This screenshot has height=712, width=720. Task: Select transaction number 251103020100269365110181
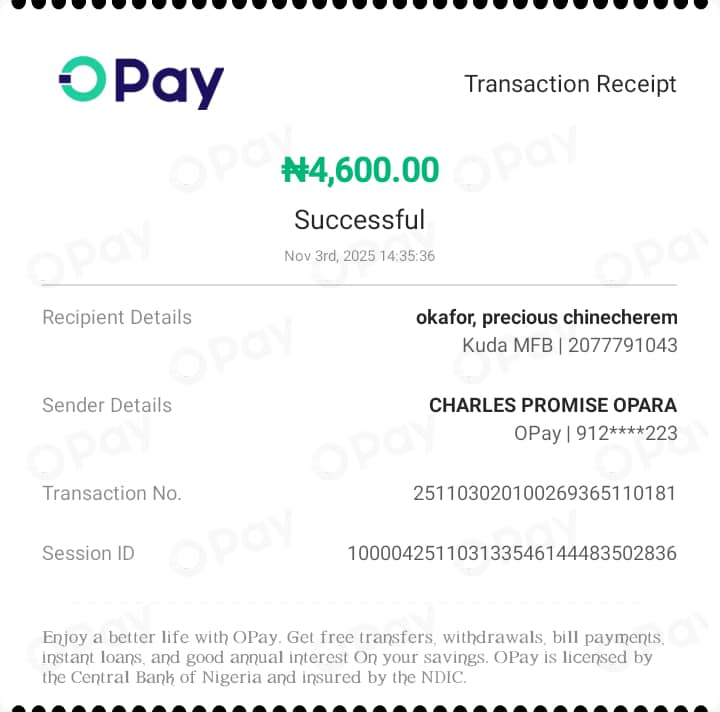(x=545, y=493)
